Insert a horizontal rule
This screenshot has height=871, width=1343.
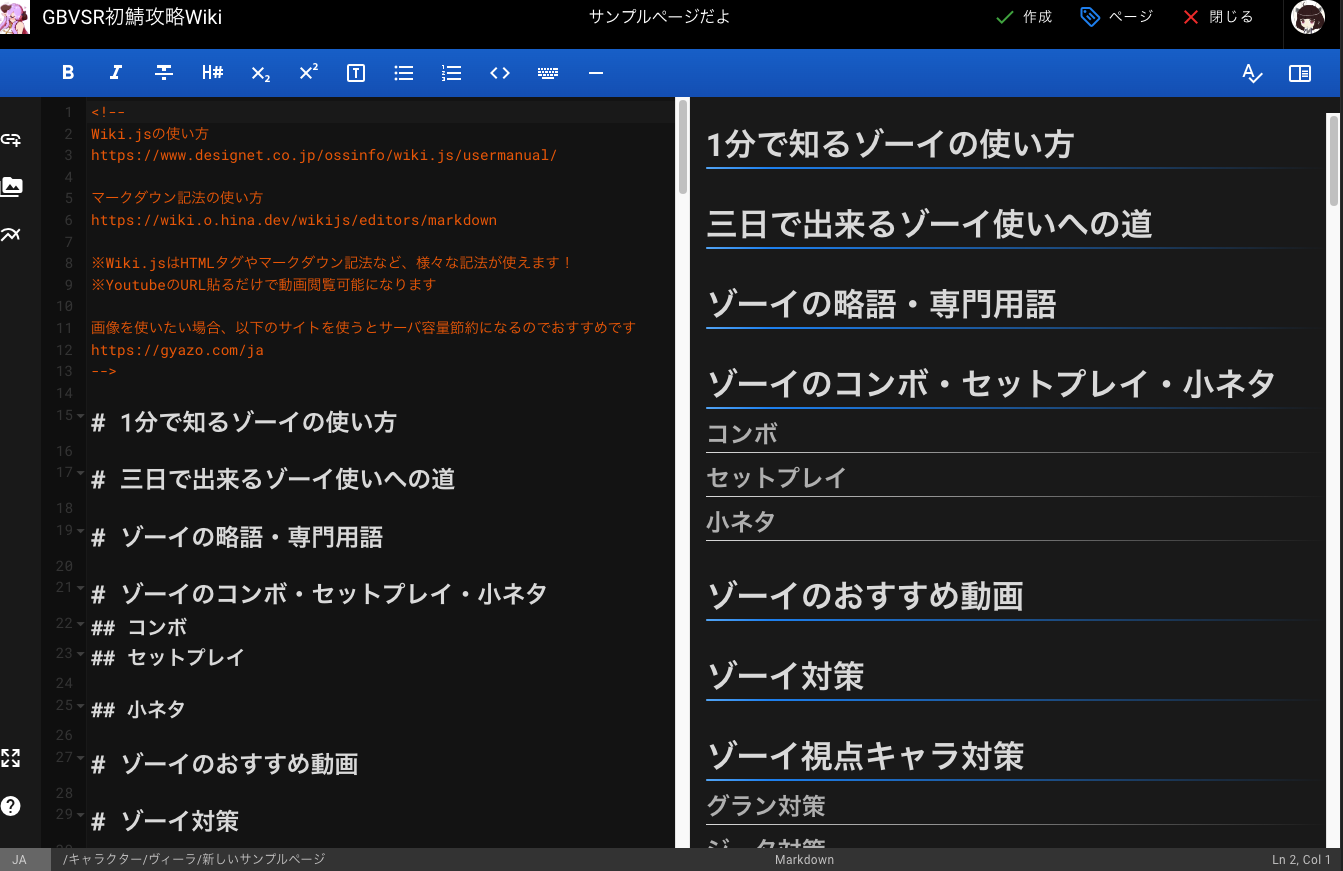point(596,72)
